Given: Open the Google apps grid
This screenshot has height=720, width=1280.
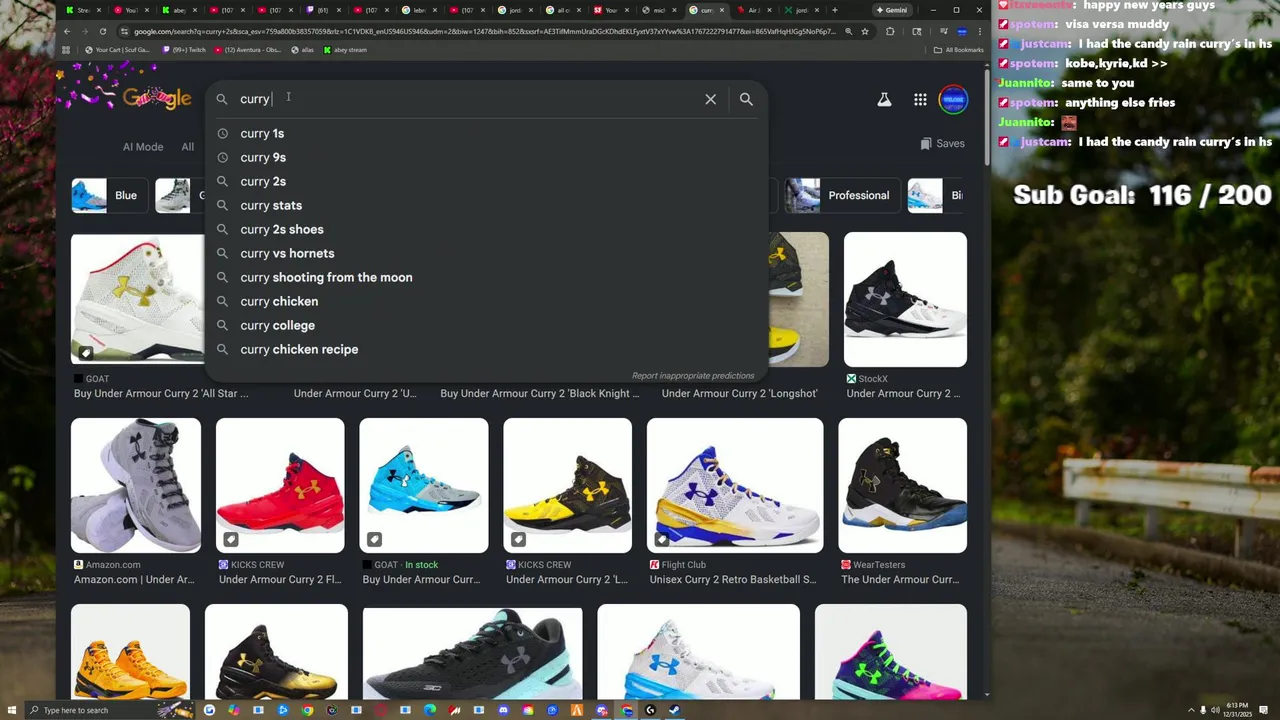Looking at the screenshot, I should click(920, 99).
